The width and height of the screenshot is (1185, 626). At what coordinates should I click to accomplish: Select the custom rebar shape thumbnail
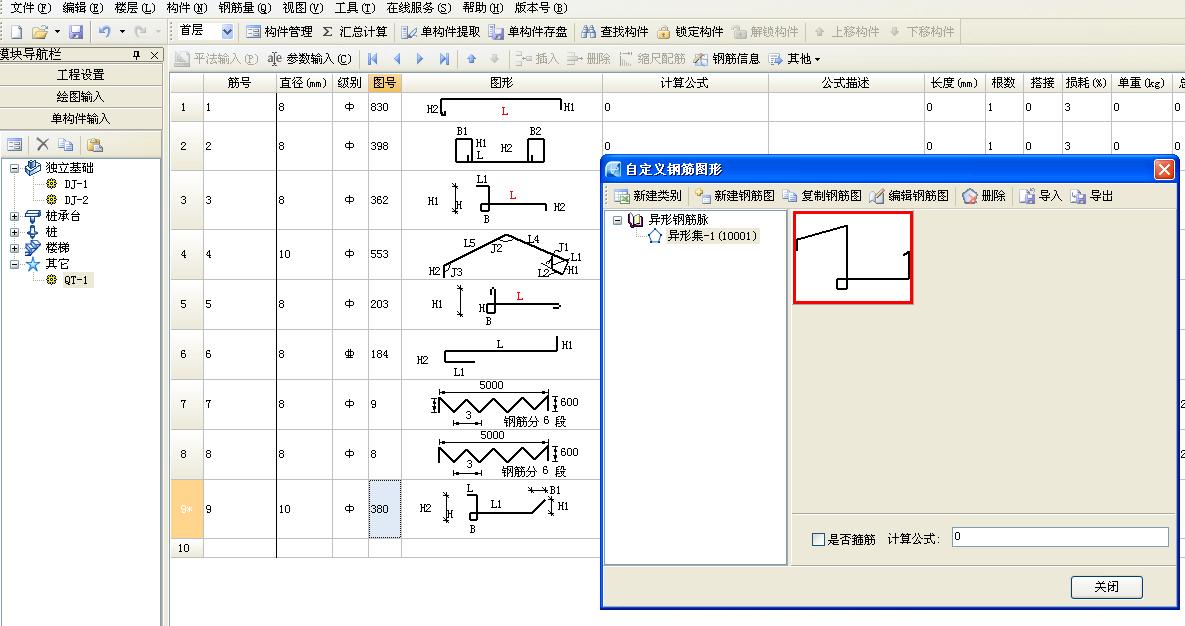coord(853,258)
